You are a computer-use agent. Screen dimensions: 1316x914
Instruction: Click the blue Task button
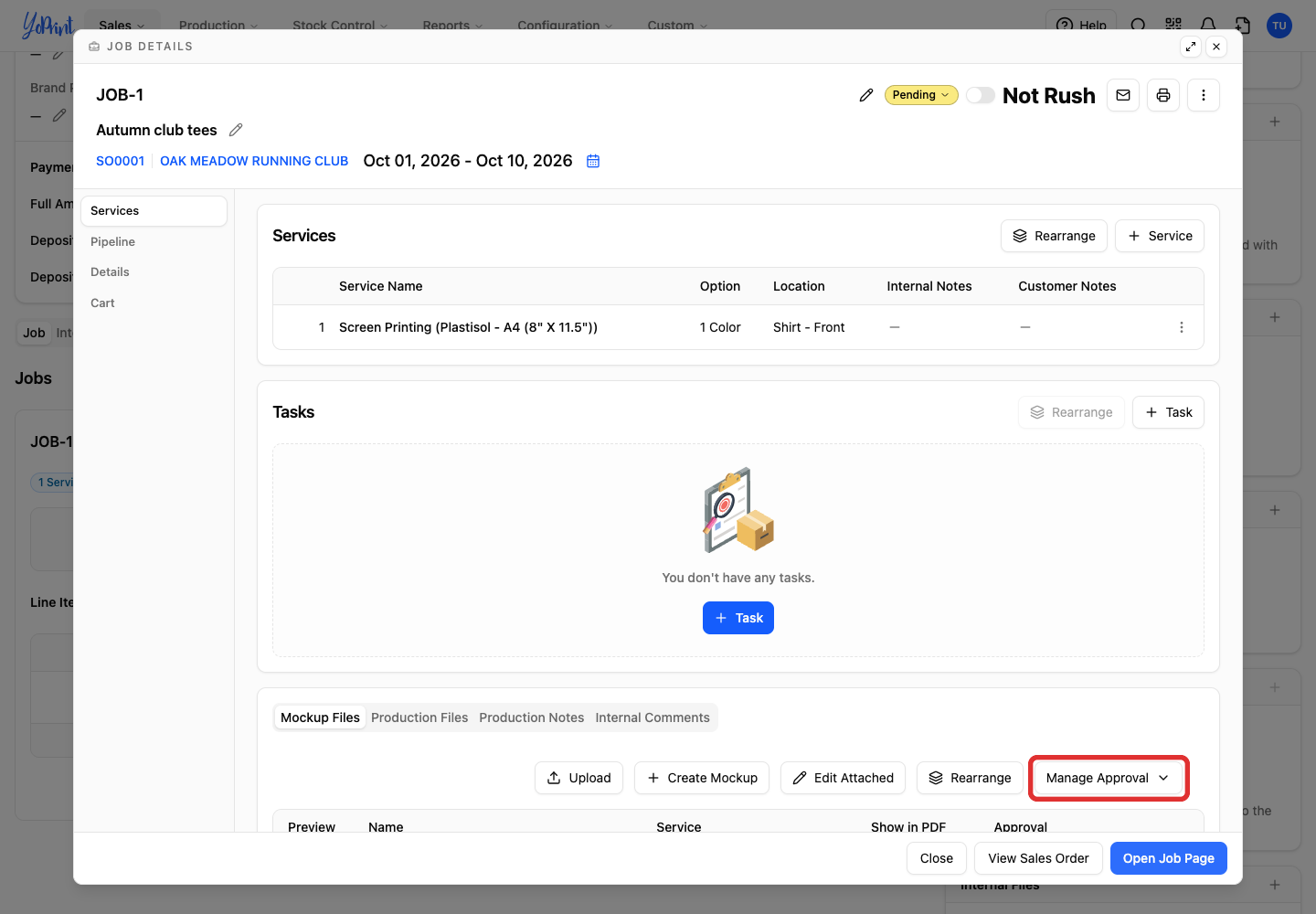point(738,618)
